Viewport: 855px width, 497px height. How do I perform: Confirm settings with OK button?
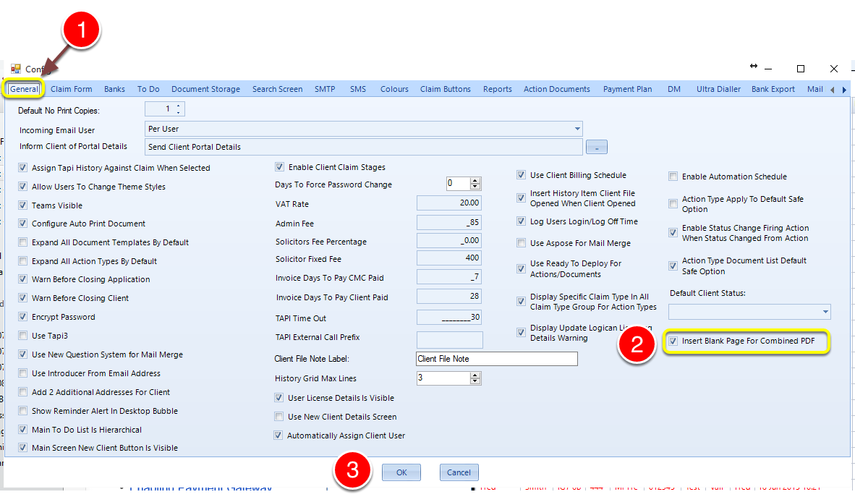pos(401,472)
